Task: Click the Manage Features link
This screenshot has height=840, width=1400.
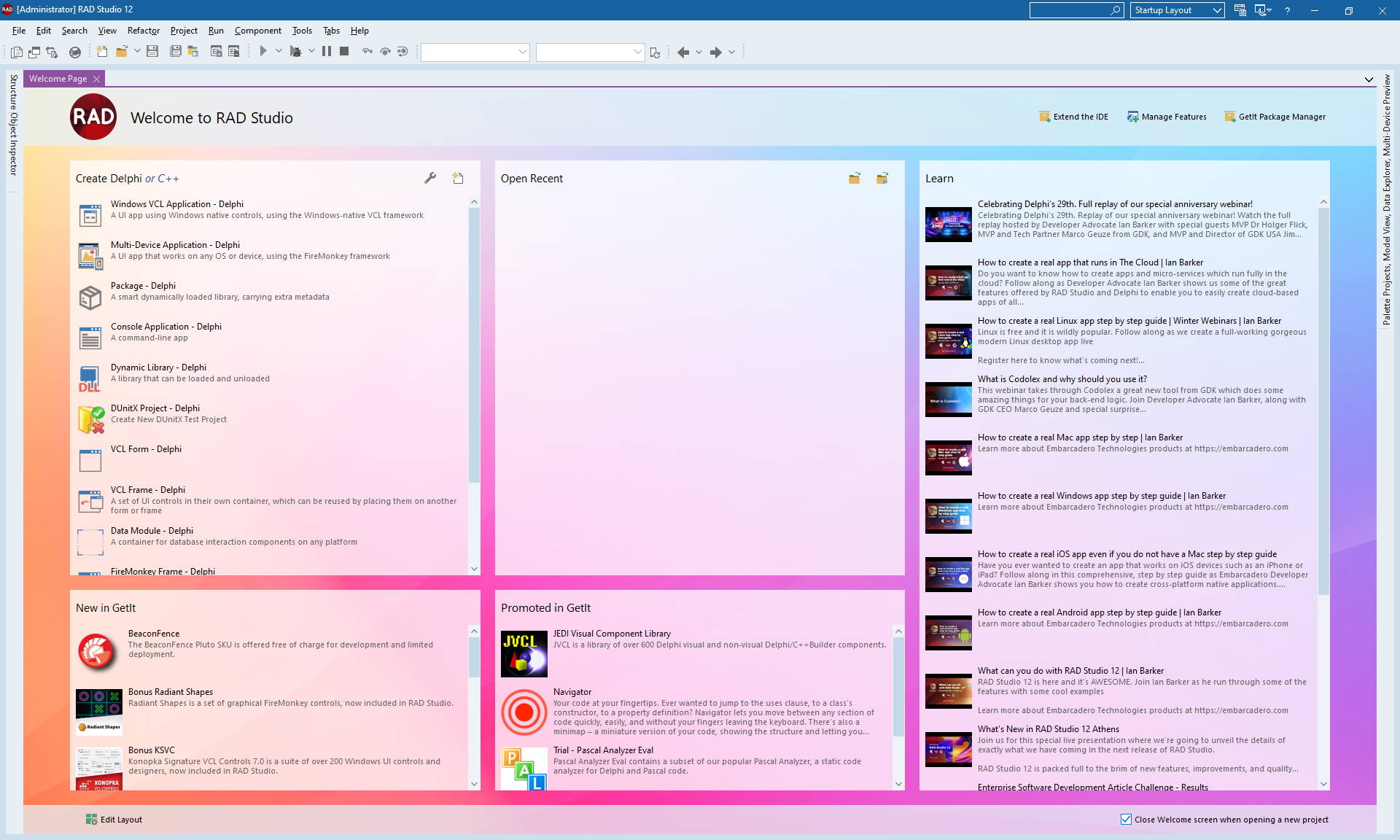Action: tap(1167, 117)
